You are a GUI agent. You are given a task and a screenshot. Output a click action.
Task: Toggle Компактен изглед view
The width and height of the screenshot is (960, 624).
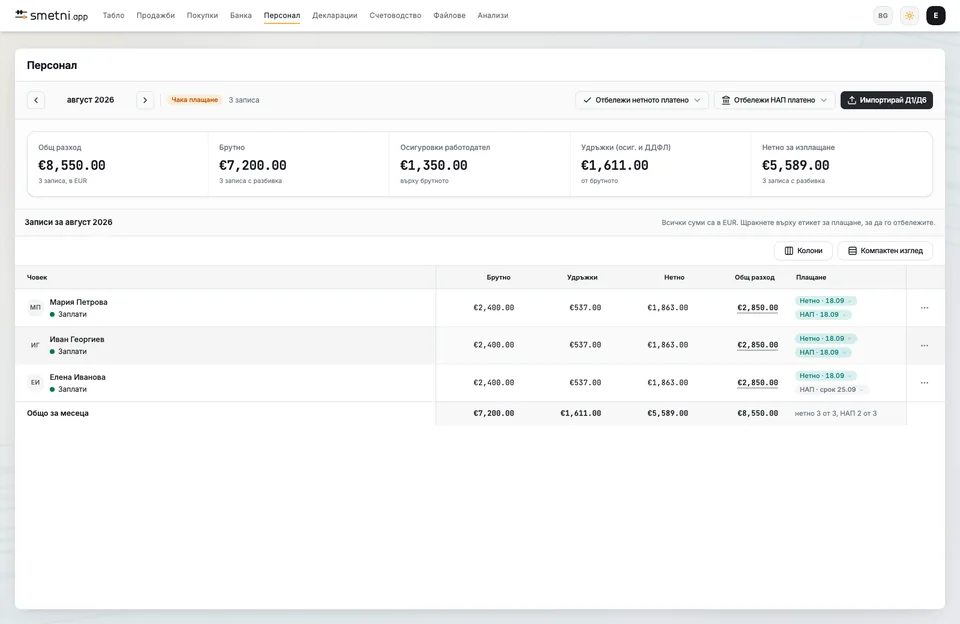tap(885, 250)
